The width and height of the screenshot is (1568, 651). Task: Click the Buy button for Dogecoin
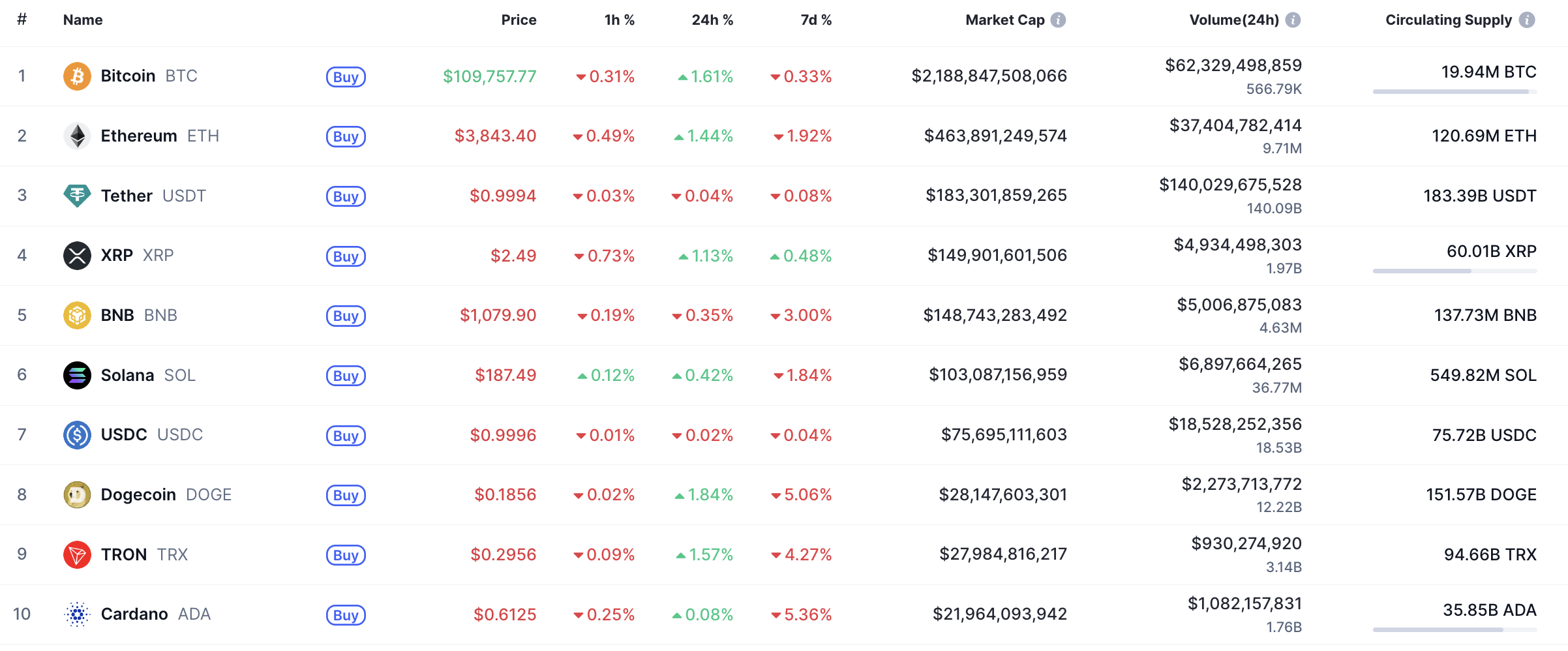[x=346, y=496]
